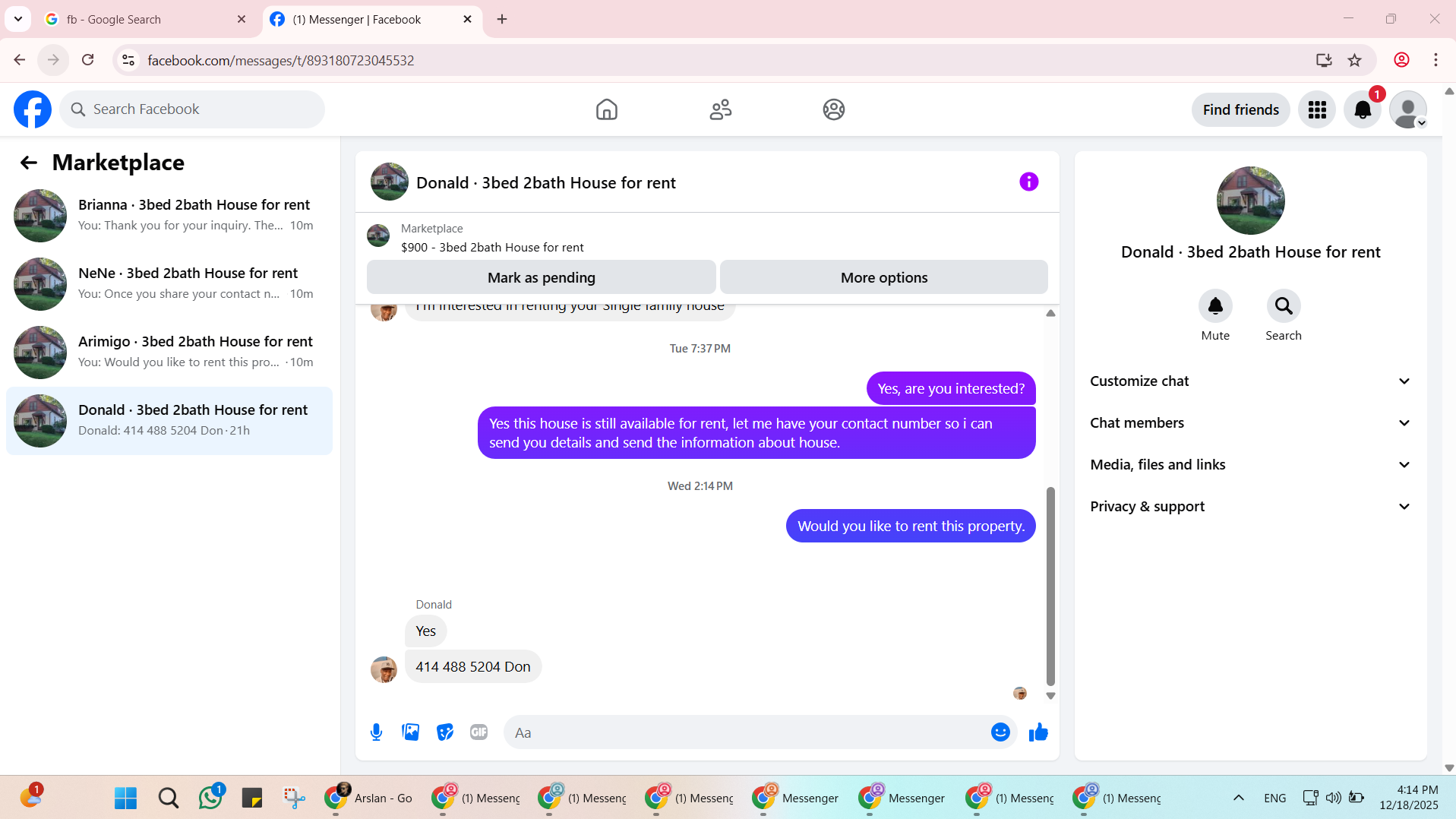Search within the conversation
Screen dimensions: 1456x819
pyautogui.click(x=1284, y=306)
